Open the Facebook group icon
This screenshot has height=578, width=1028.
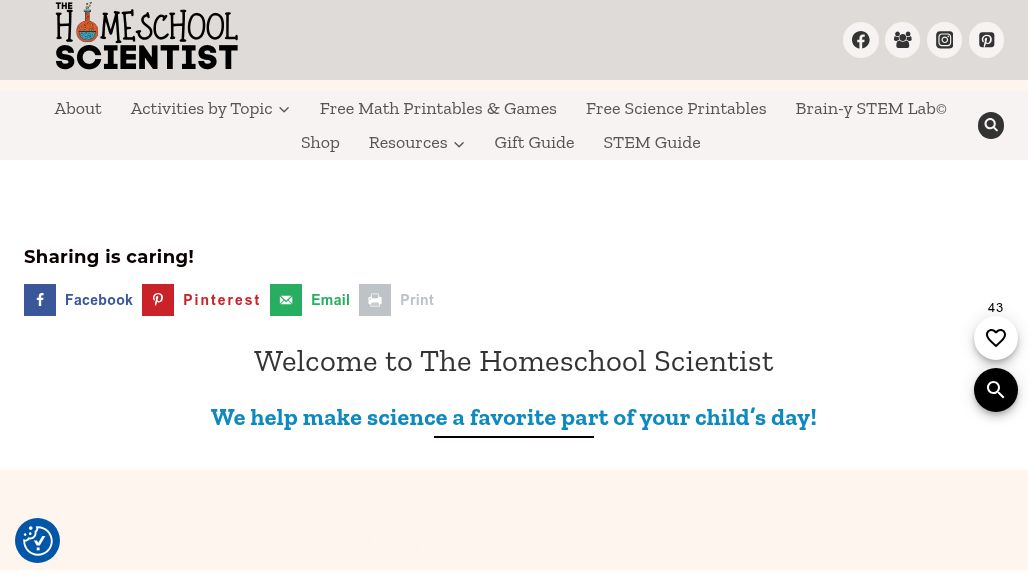pos(902,40)
